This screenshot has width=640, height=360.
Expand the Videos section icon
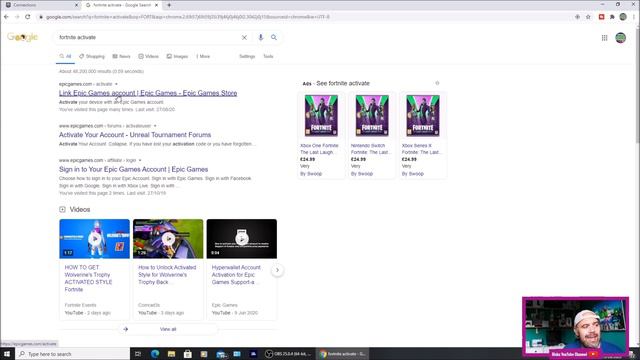(62, 209)
